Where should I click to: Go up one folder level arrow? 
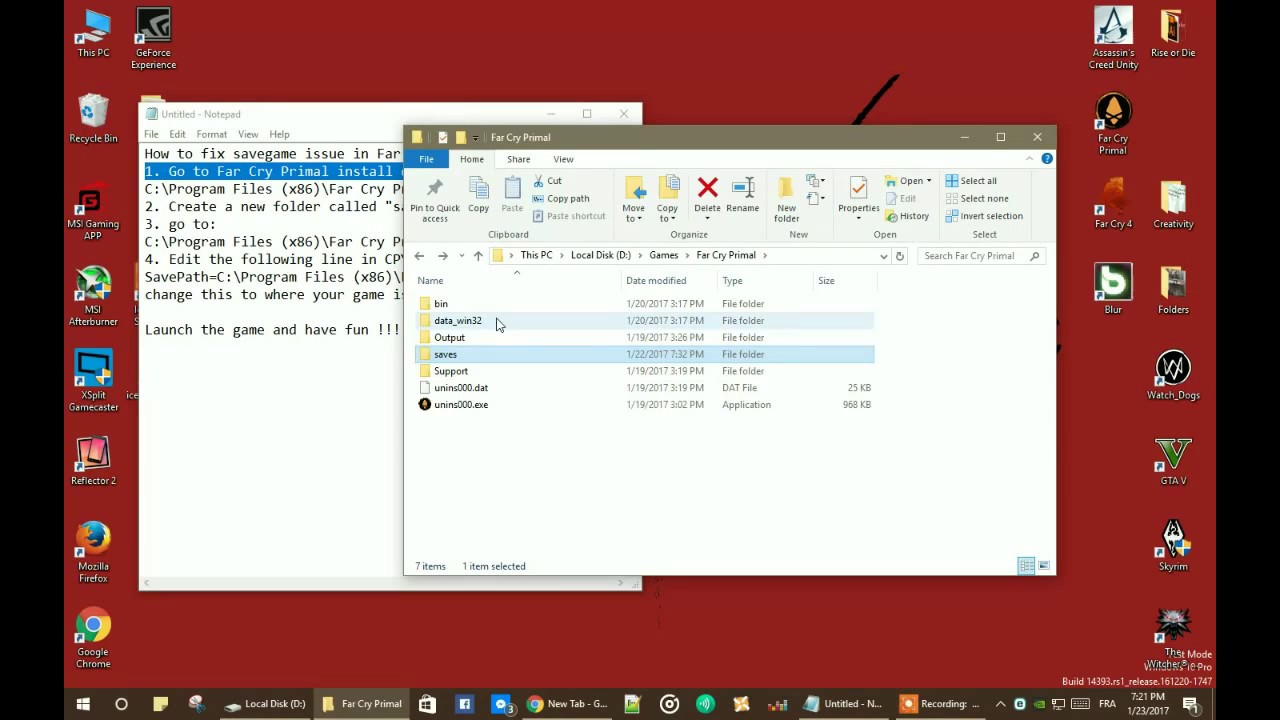click(478, 256)
